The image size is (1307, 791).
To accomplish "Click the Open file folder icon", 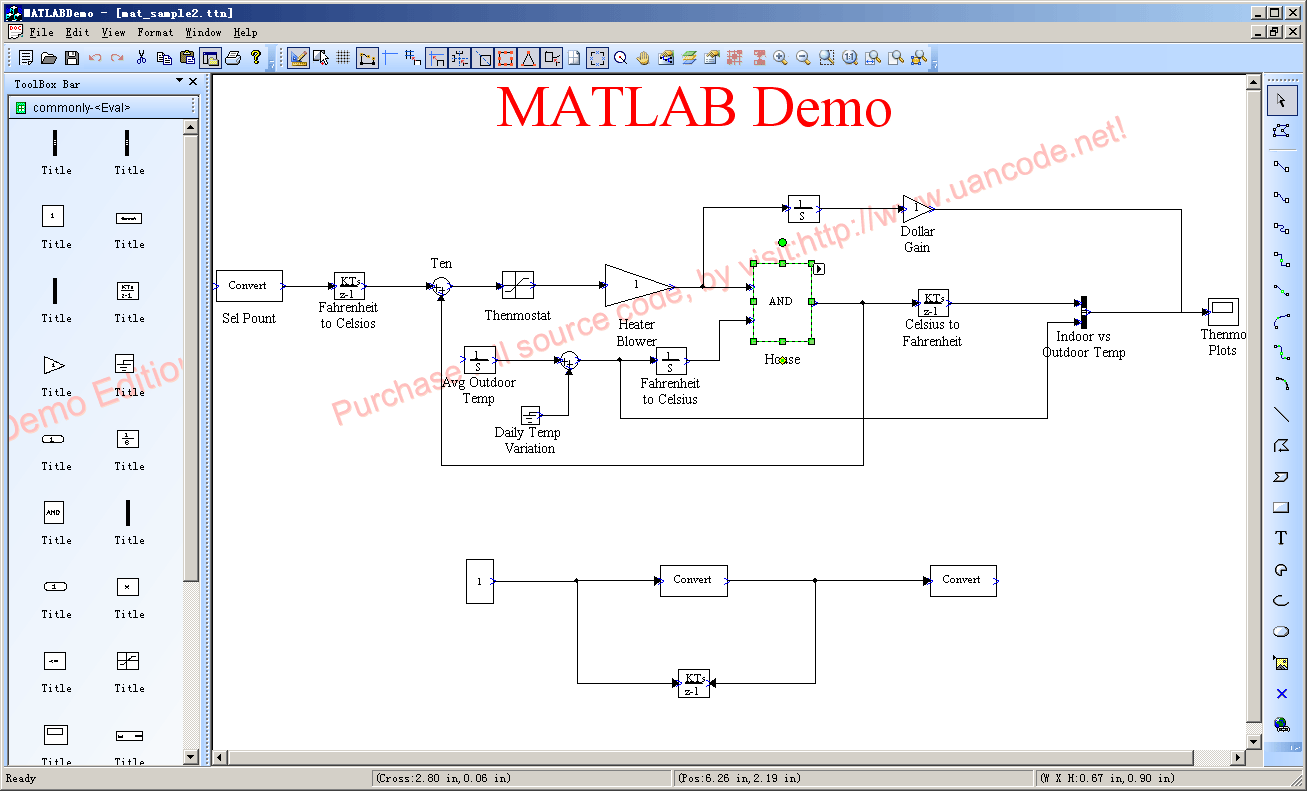I will point(49,58).
